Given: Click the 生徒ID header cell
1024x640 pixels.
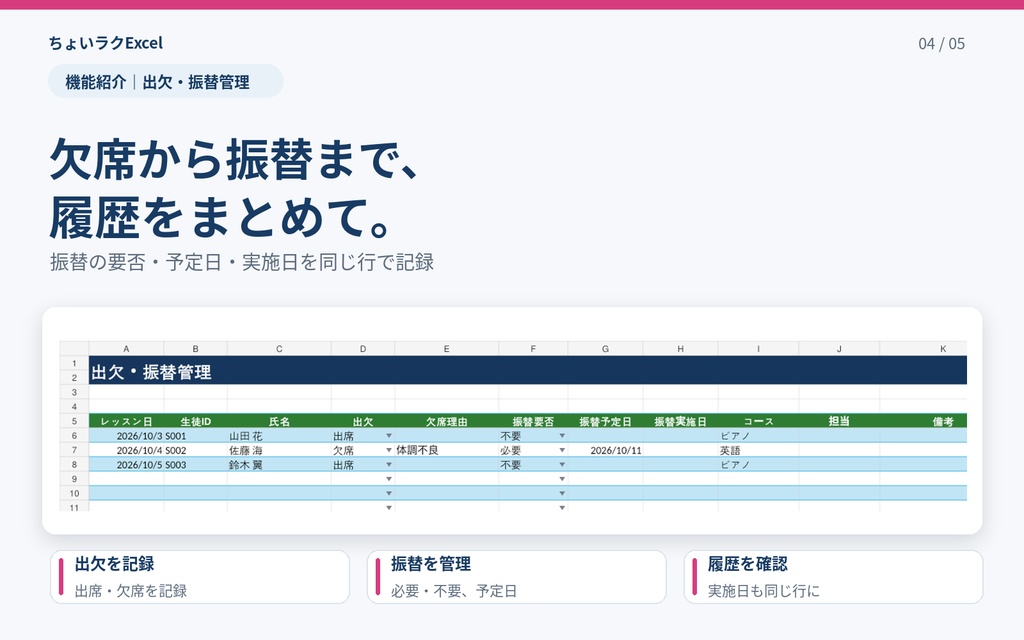Looking at the screenshot, I should (195, 421).
